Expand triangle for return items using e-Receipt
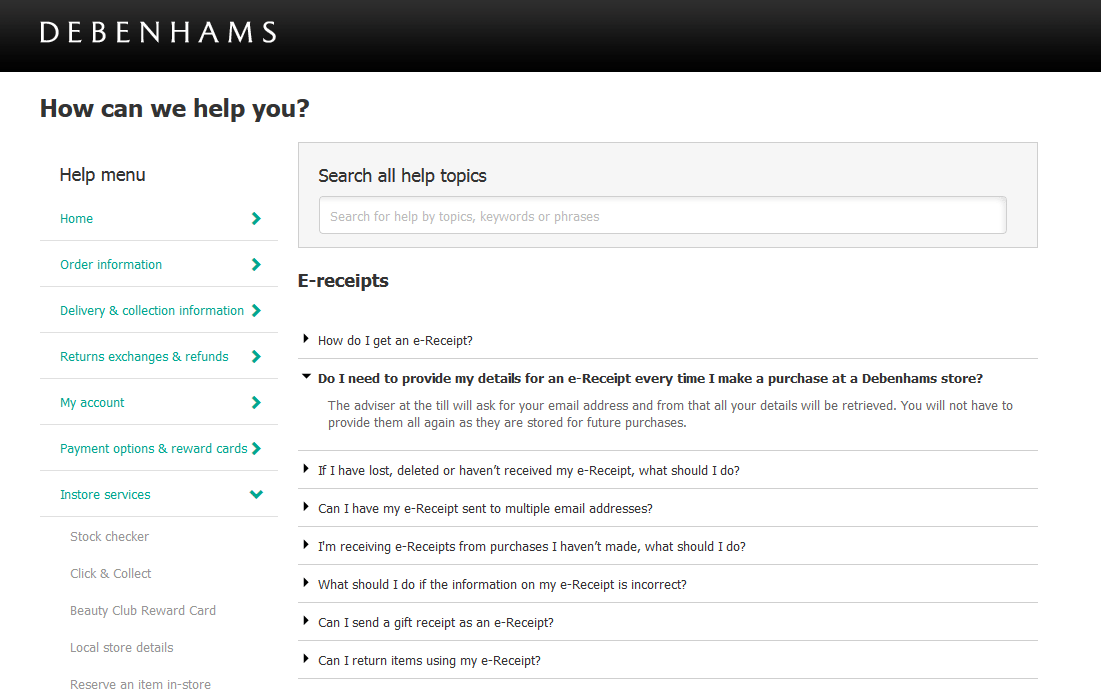This screenshot has height=697, width=1101. [x=305, y=658]
